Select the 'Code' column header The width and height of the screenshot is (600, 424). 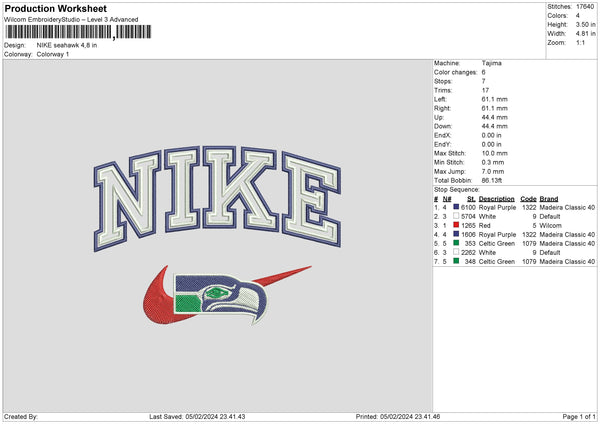click(x=528, y=199)
